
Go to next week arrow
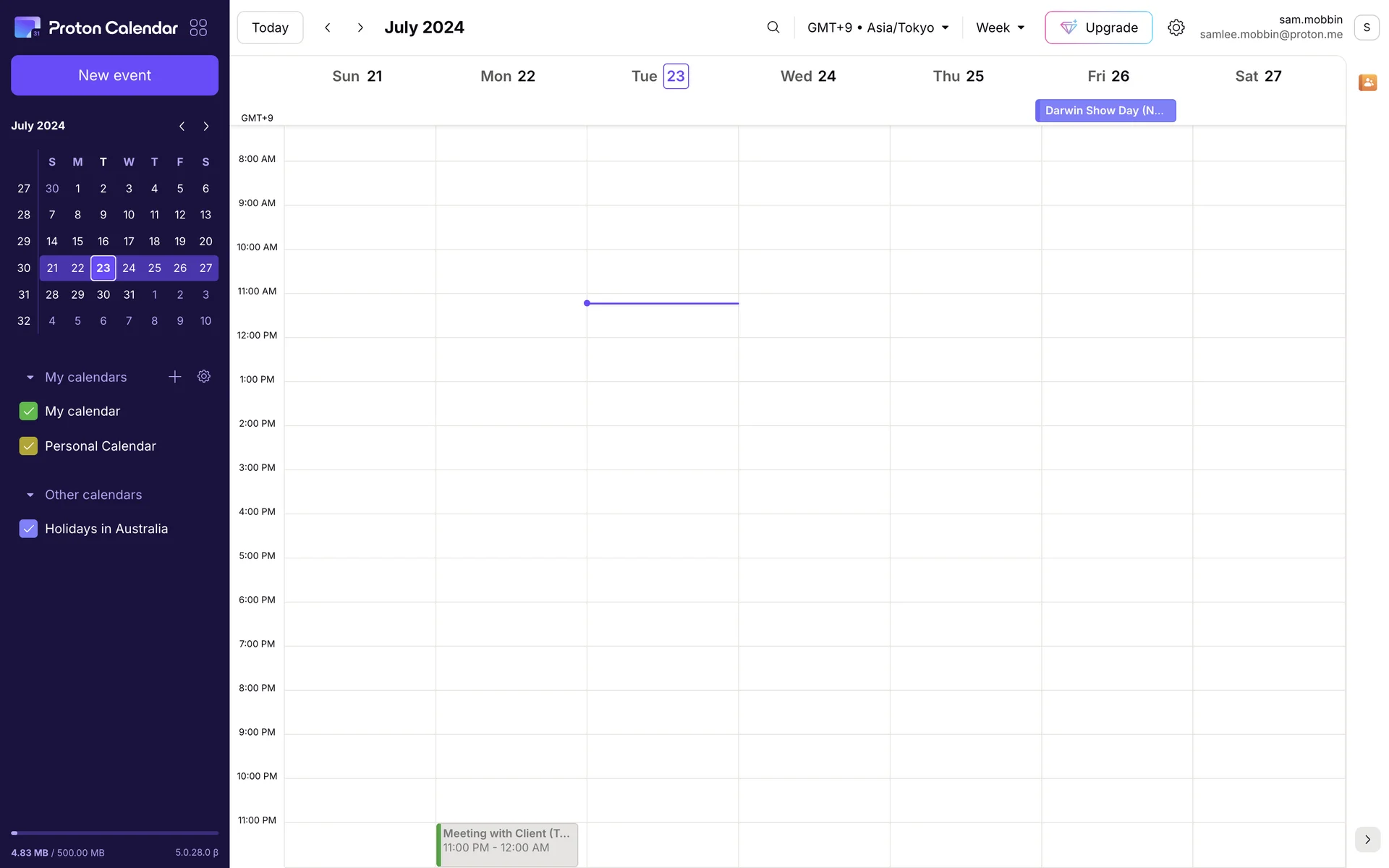[x=360, y=27]
